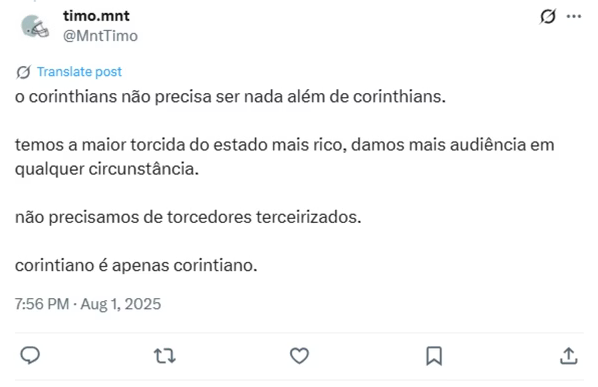Click the words 'damos mais audiência em'
This screenshot has width=598, height=387.
pos(453,145)
